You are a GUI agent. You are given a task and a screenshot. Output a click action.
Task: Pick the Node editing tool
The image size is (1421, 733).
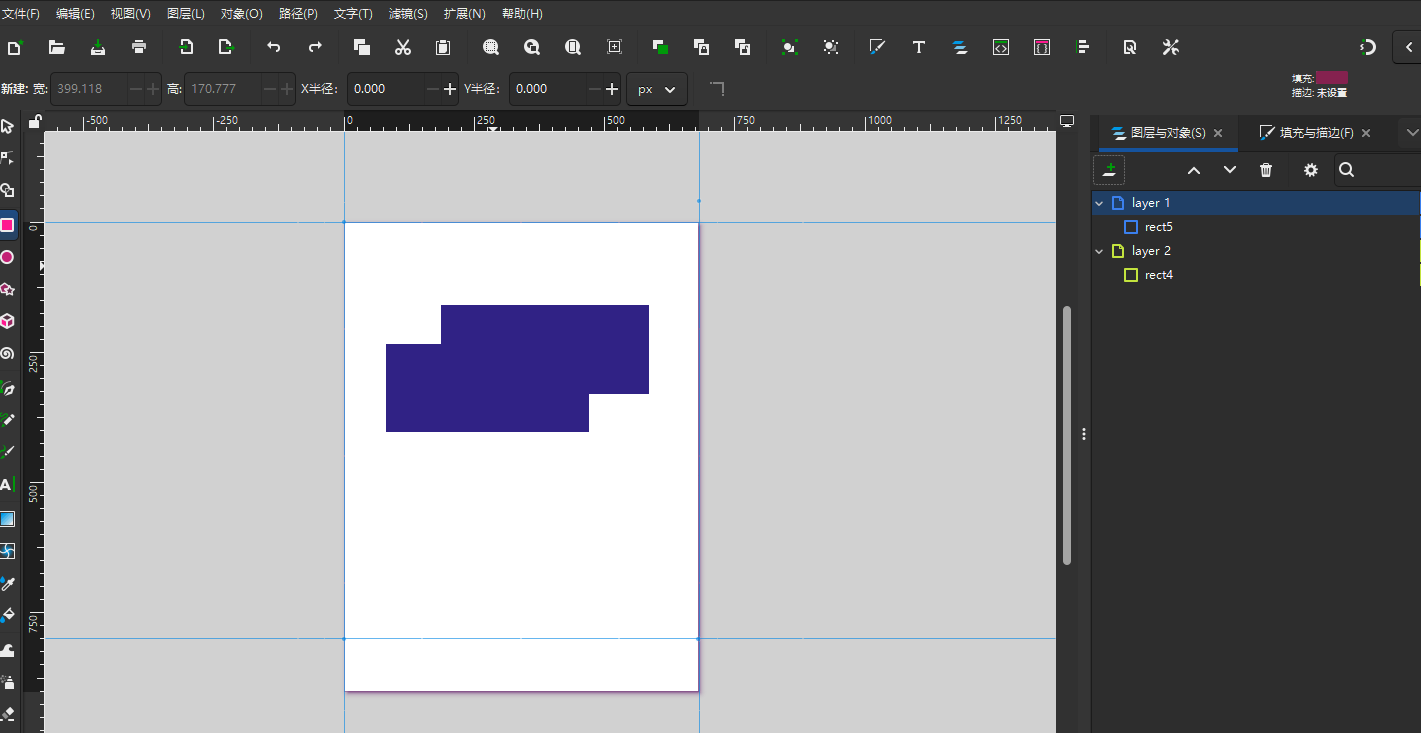[7, 158]
